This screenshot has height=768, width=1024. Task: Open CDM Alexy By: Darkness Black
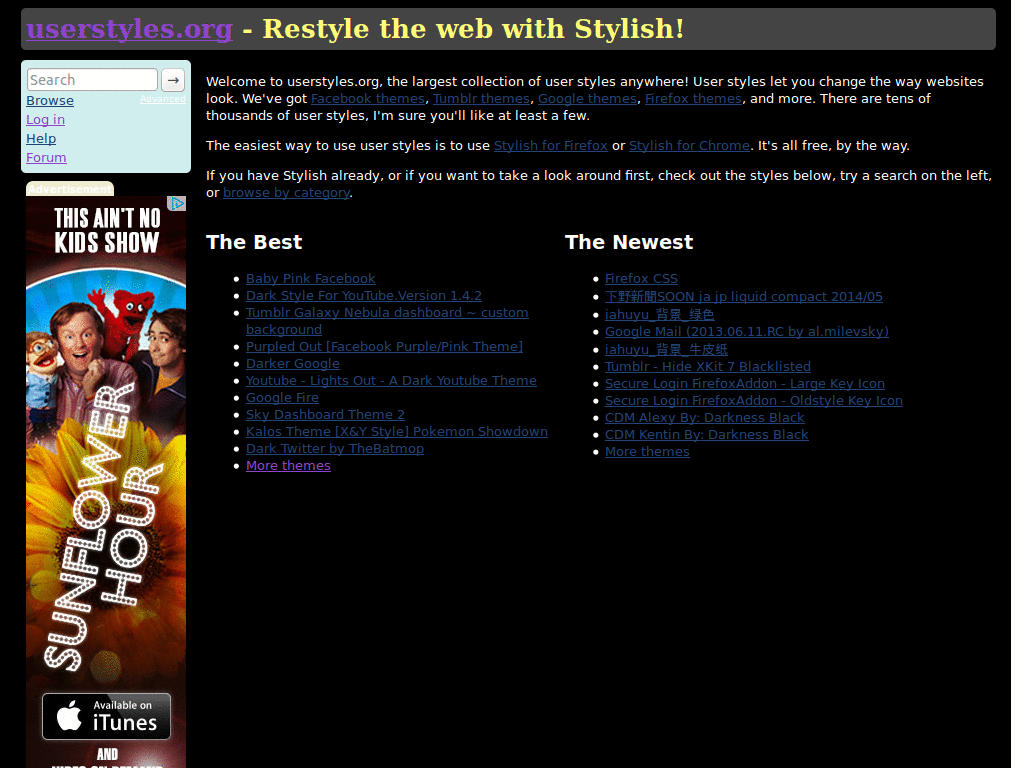click(x=705, y=417)
